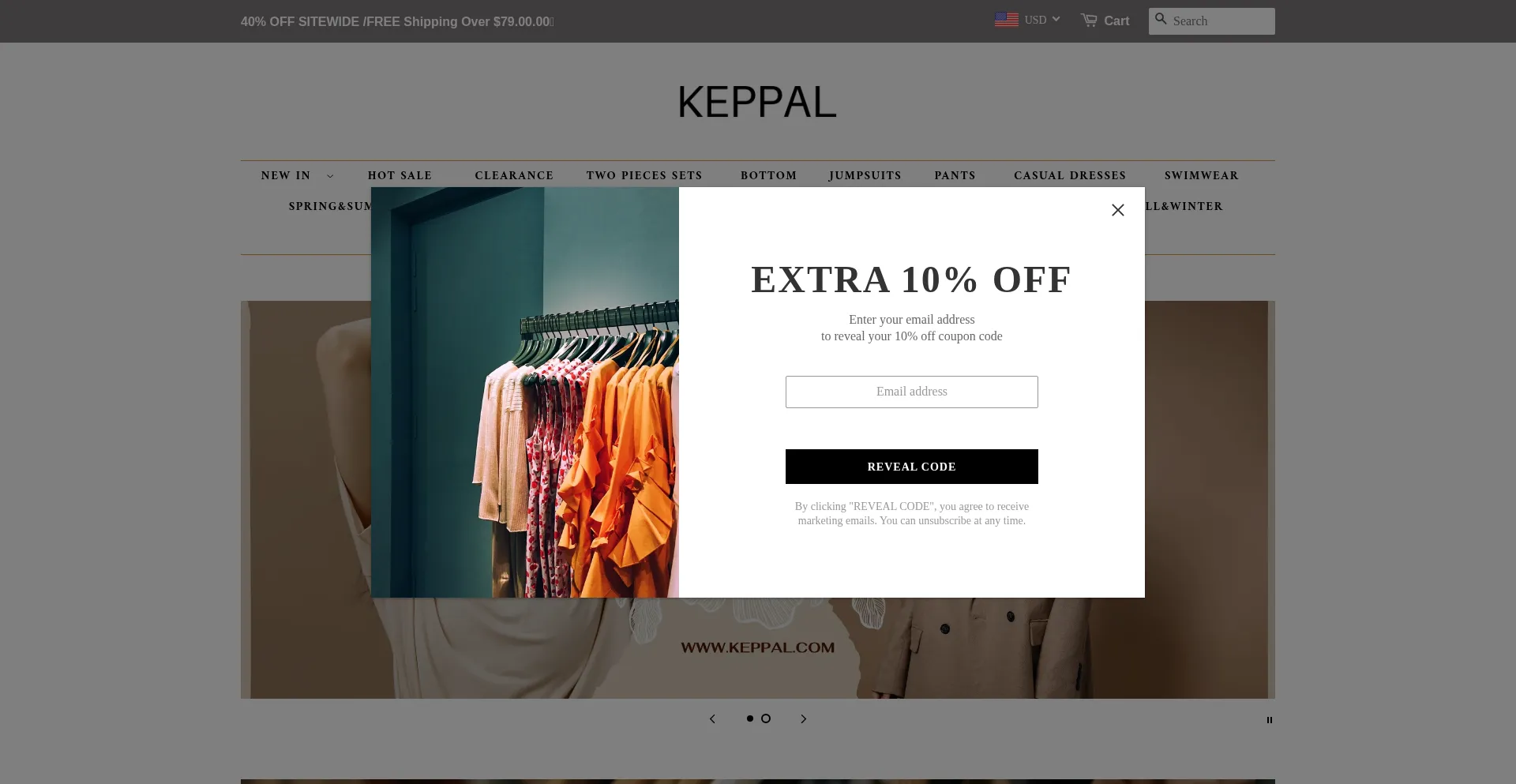The height and width of the screenshot is (784, 1516).
Task: Click the REVEAL CODE button
Action: click(x=911, y=467)
